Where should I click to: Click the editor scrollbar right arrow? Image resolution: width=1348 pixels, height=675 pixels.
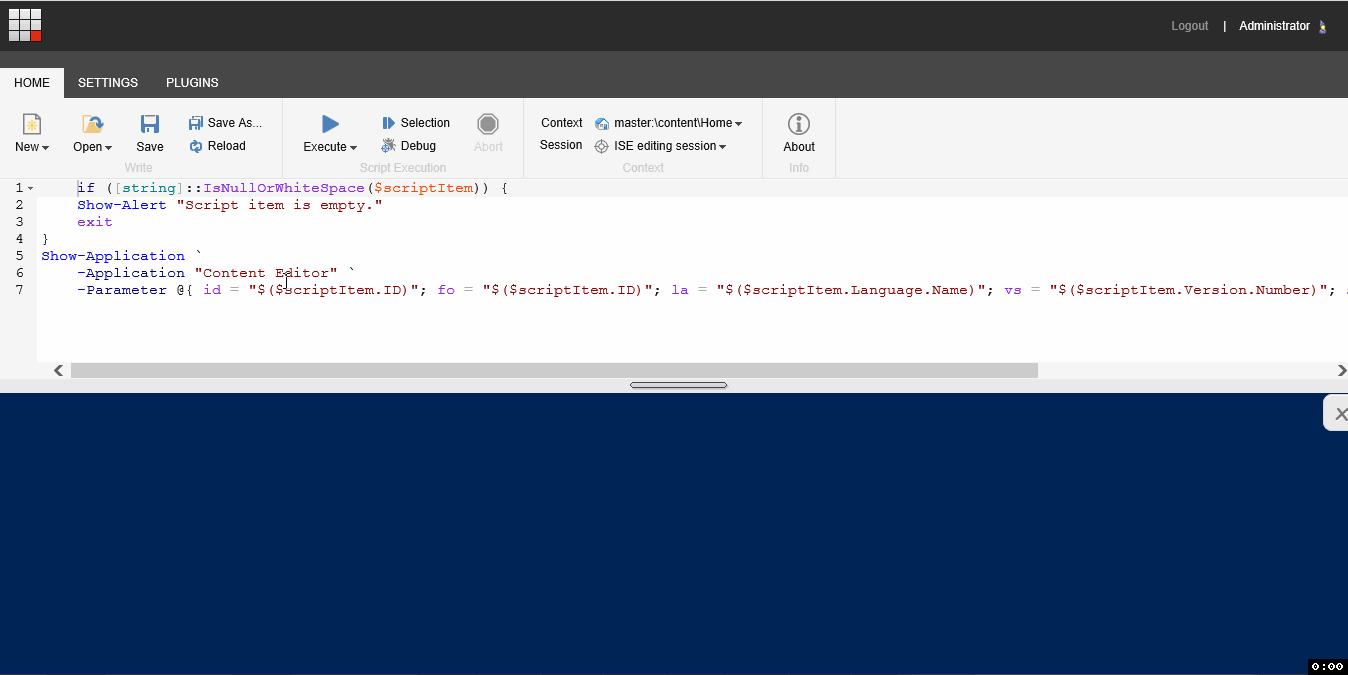pos(1341,370)
